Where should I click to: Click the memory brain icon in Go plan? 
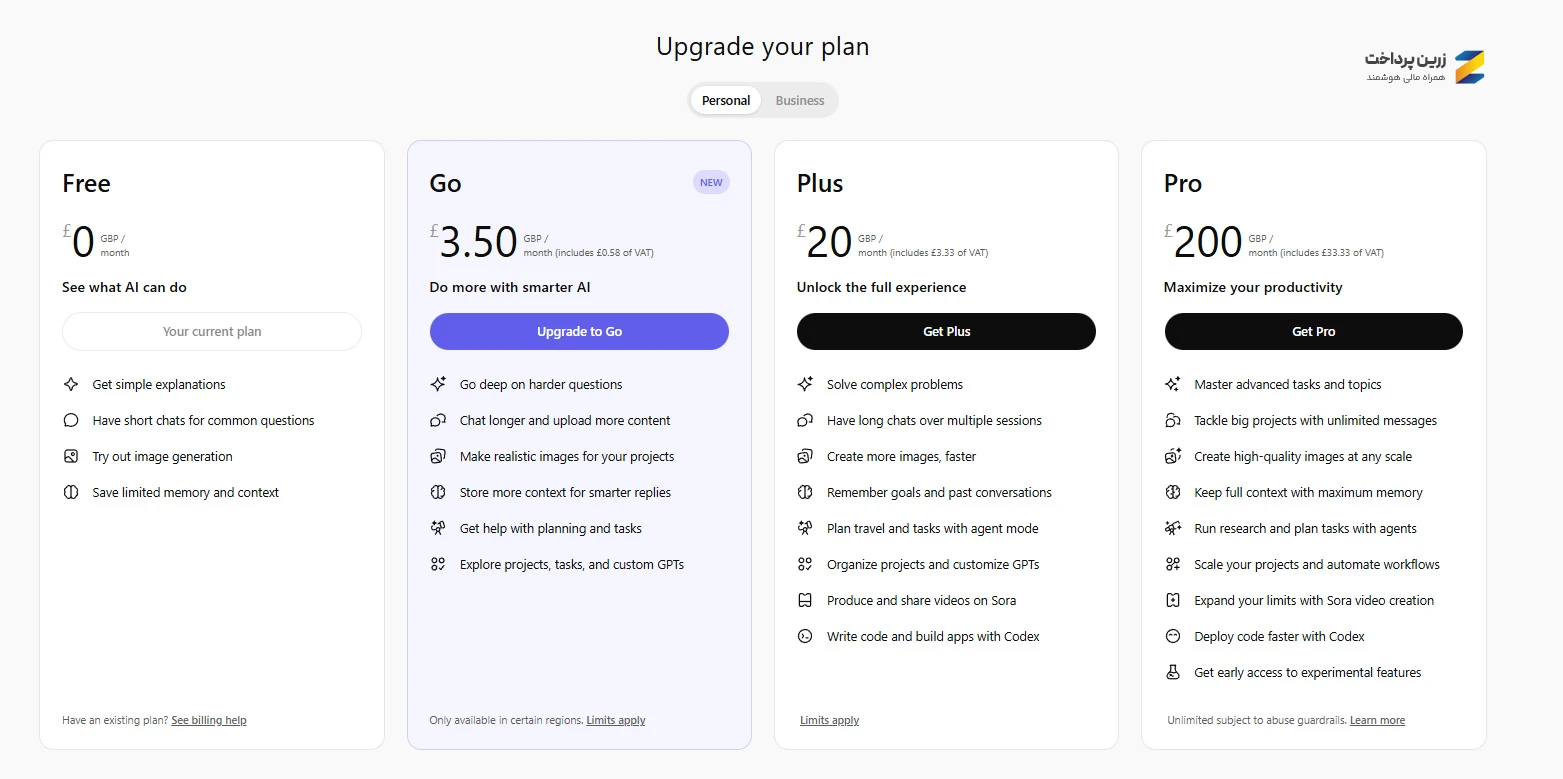438,492
